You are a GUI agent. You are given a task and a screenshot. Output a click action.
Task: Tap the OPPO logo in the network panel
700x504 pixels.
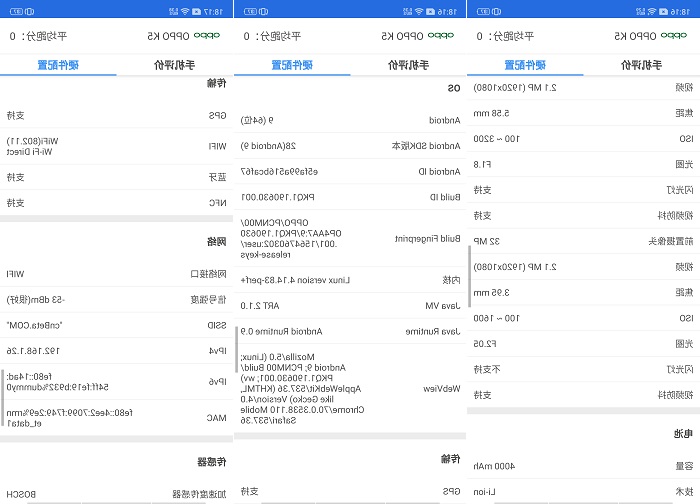click(207, 35)
